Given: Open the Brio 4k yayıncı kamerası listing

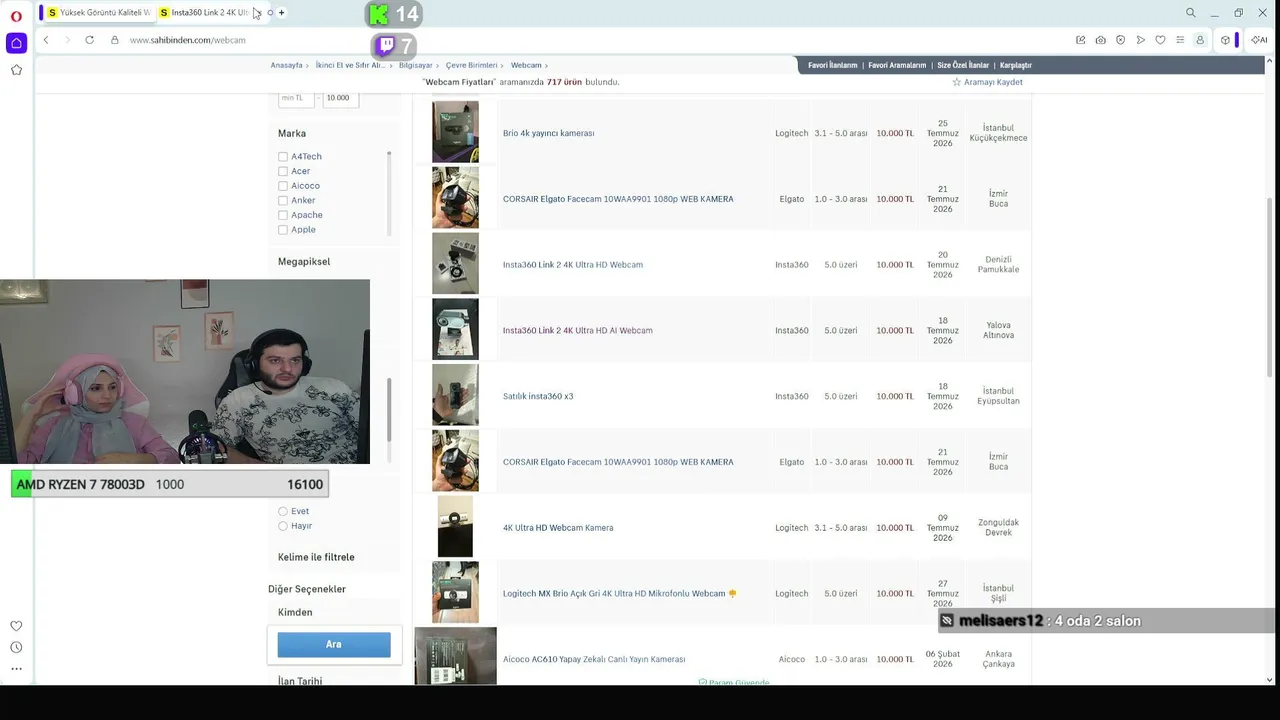Looking at the screenshot, I should [x=549, y=133].
